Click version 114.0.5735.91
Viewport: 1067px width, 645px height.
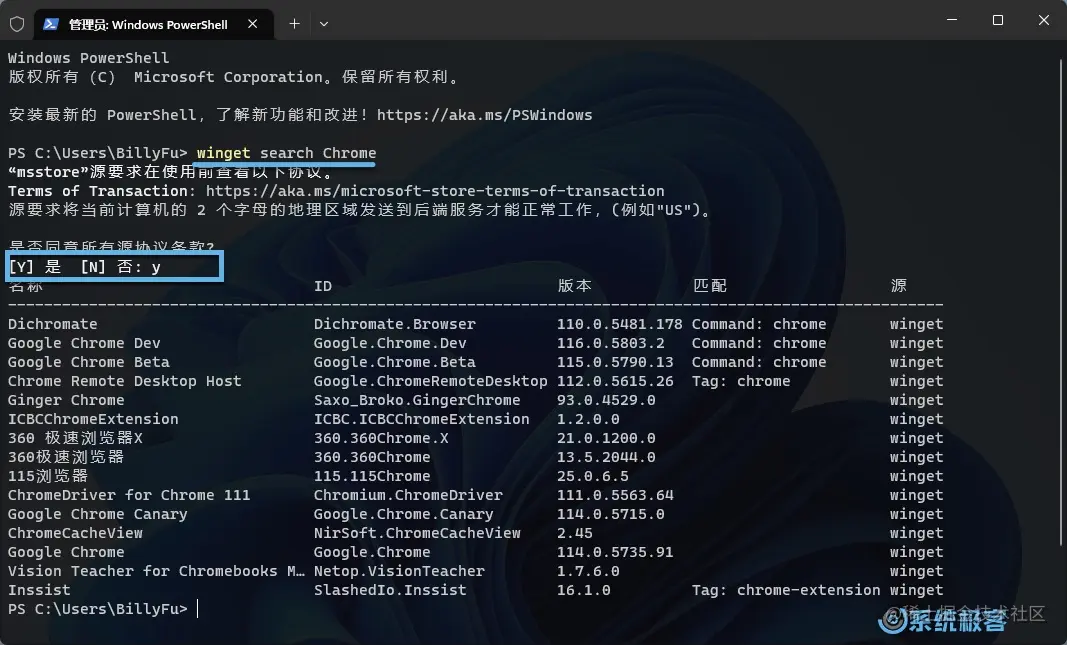click(x=615, y=552)
